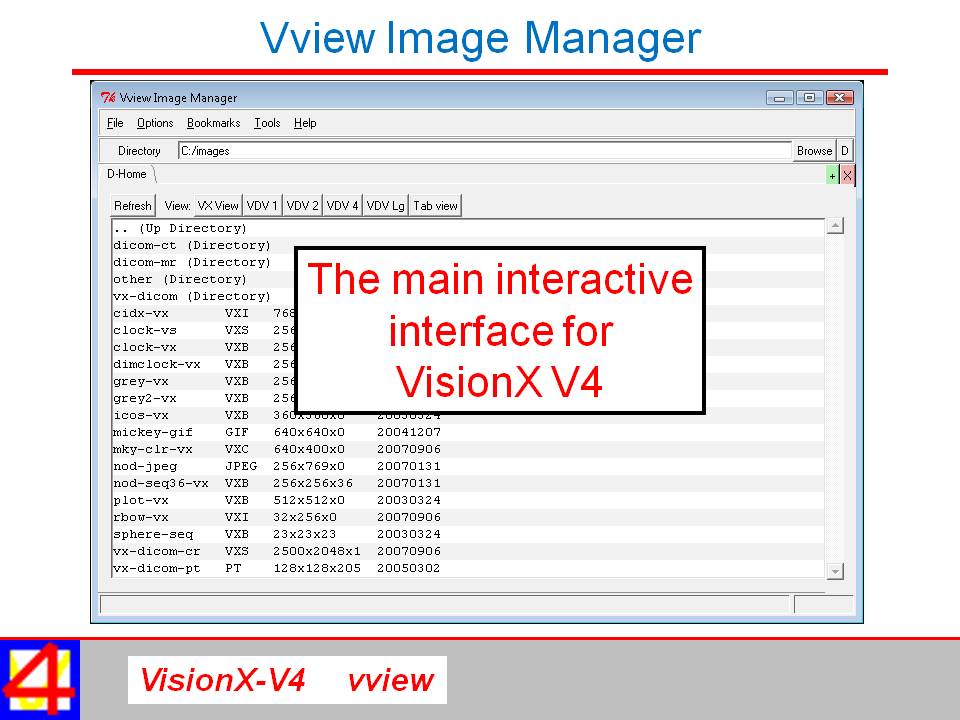Select the D-Home tab

(126, 174)
